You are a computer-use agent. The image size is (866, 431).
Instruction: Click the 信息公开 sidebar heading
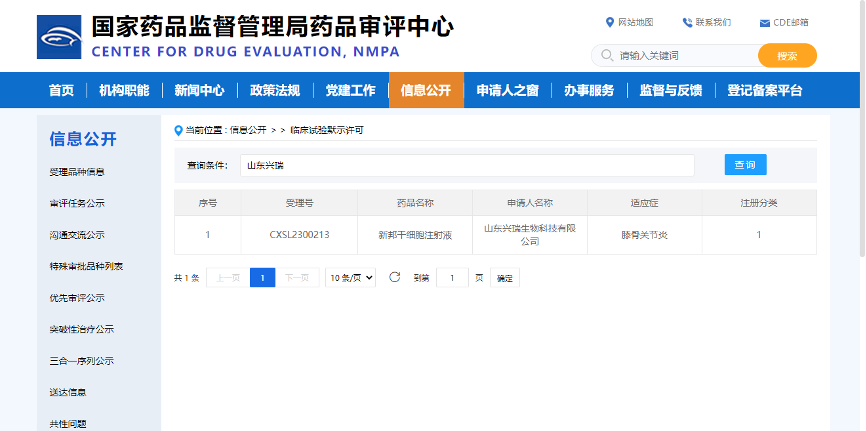pos(83,139)
